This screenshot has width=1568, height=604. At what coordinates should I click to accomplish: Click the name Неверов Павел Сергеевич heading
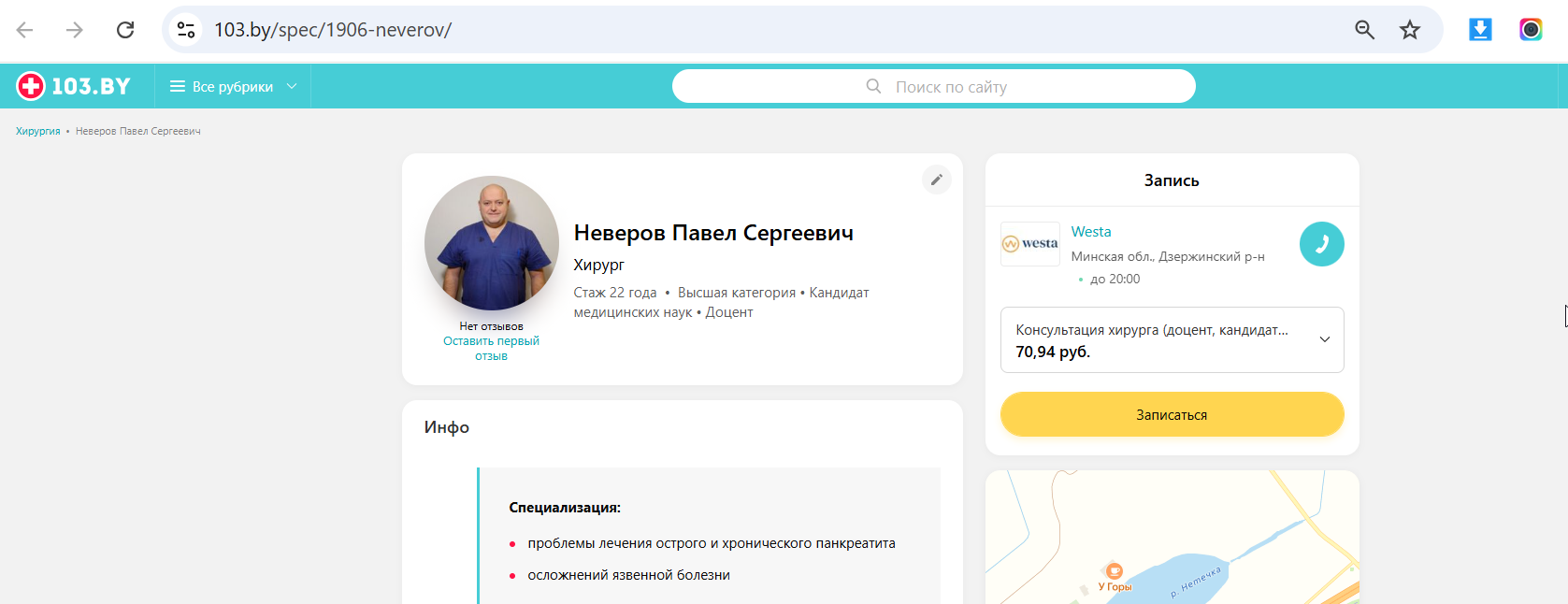tap(713, 233)
